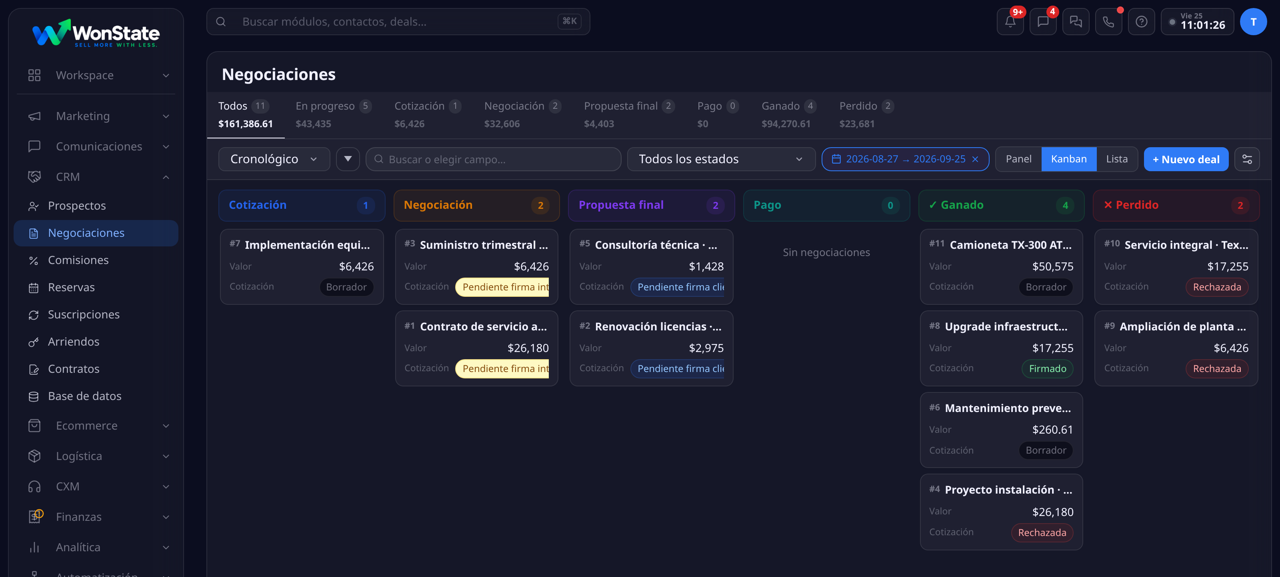Open Comisiones in the sidebar
1280x577 pixels.
coord(96,260)
